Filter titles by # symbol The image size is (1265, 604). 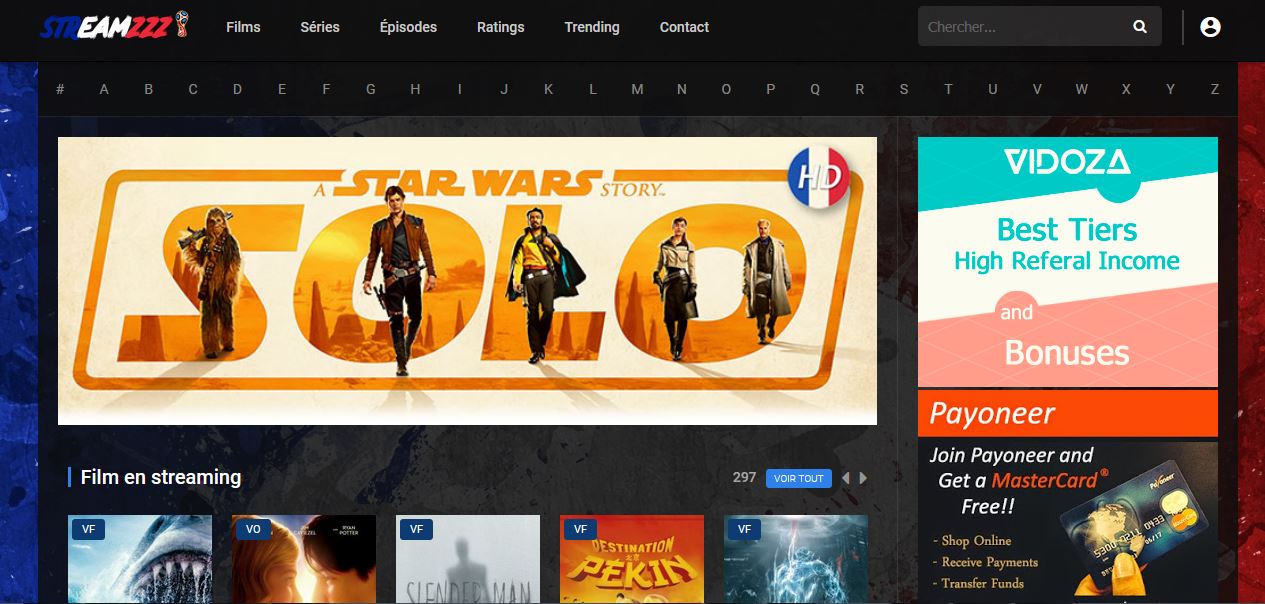coord(60,89)
